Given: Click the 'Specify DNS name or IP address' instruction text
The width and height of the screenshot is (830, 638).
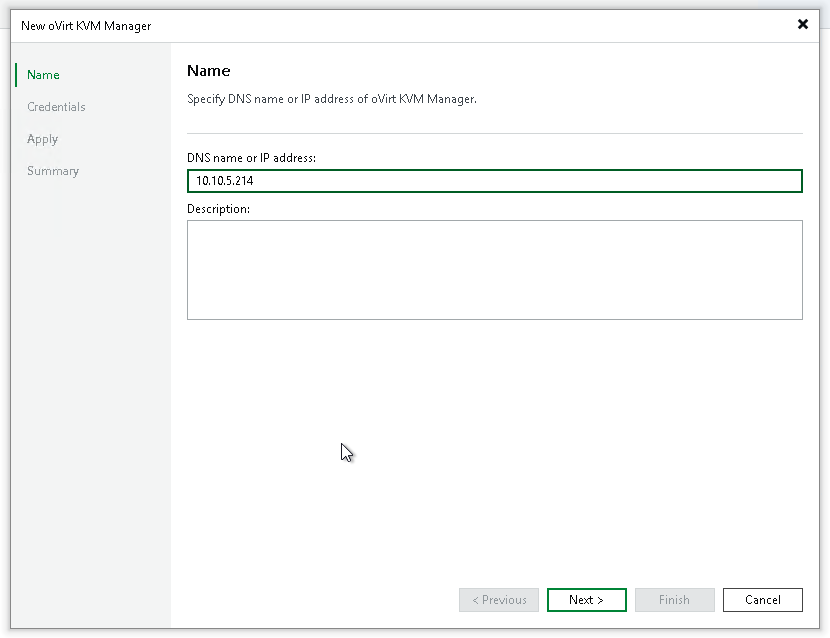Looking at the screenshot, I should pyautogui.click(x=332, y=100).
